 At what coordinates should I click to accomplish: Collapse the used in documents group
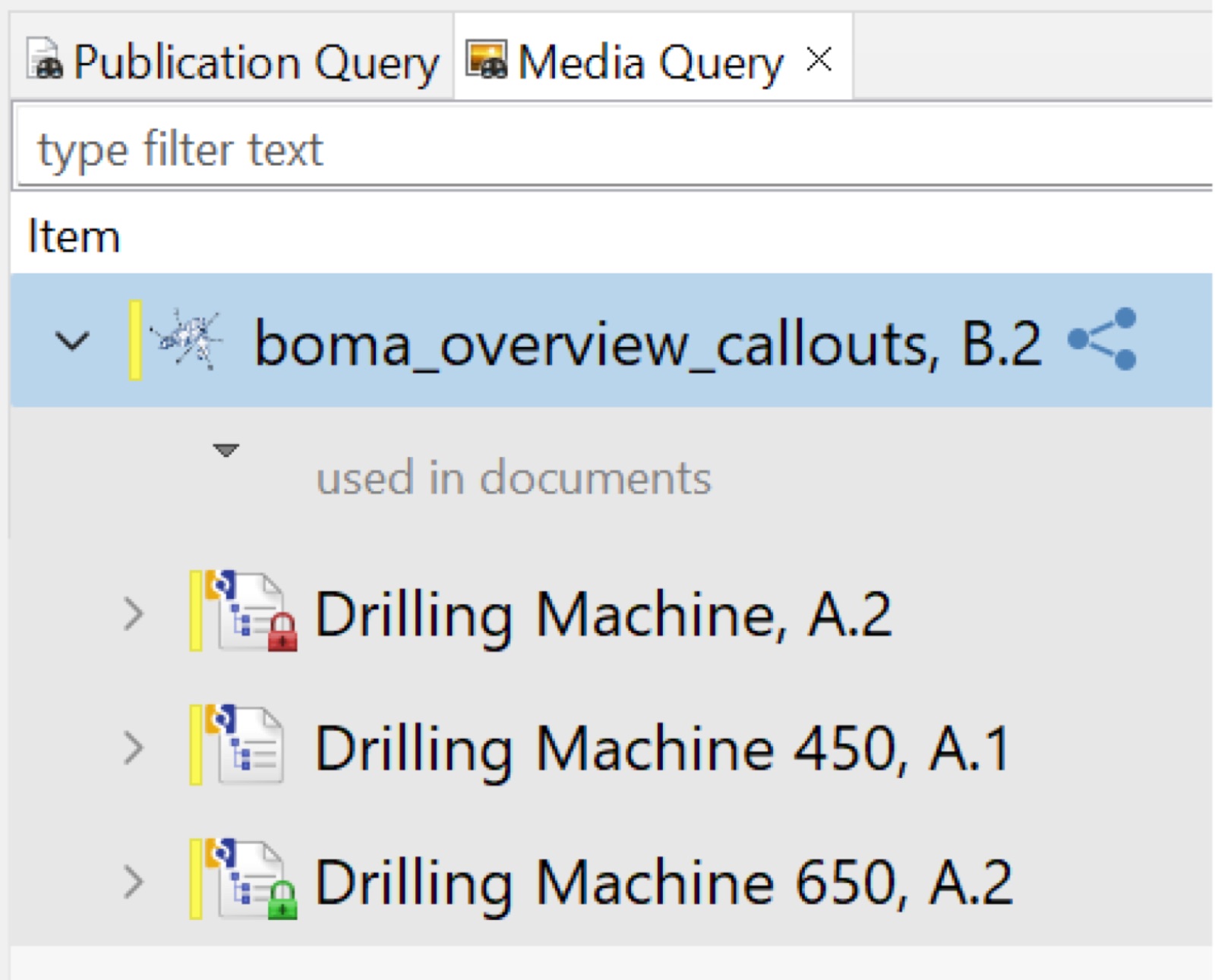pos(226,450)
